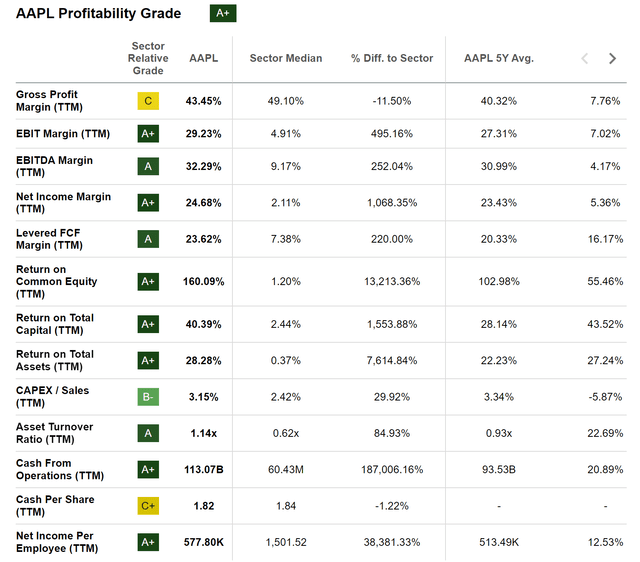Click the Sector Median column header
This screenshot has height=562, width=640.
point(286,58)
